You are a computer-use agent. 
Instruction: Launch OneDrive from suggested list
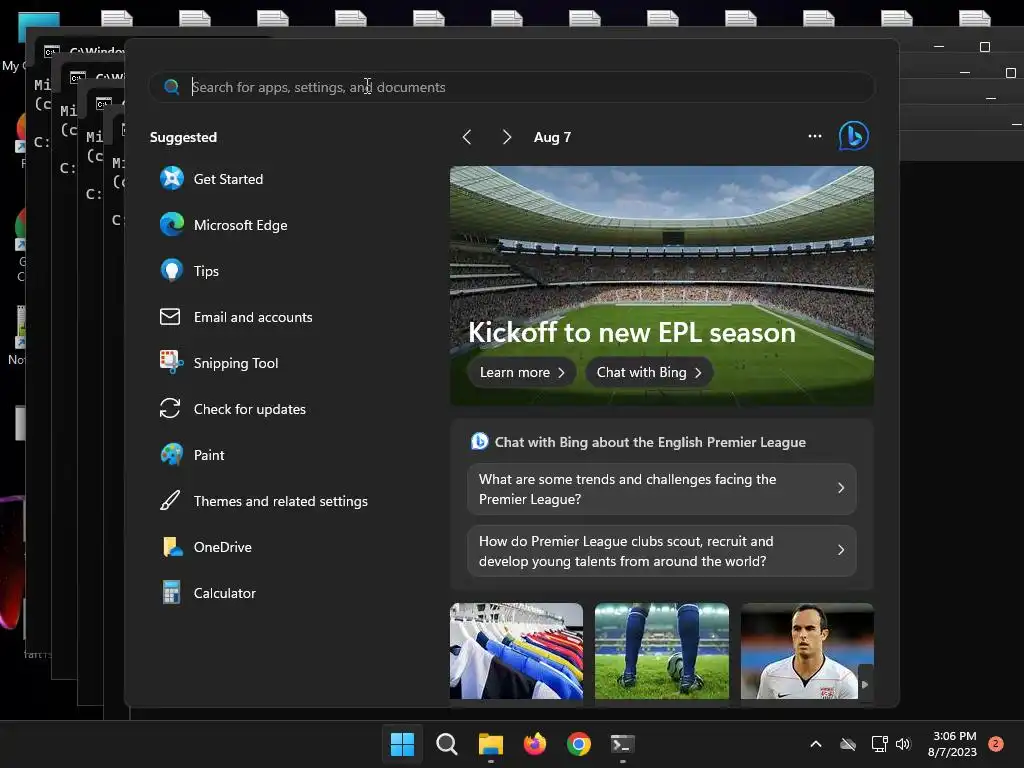pyautogui.click(x=206, y=547)
